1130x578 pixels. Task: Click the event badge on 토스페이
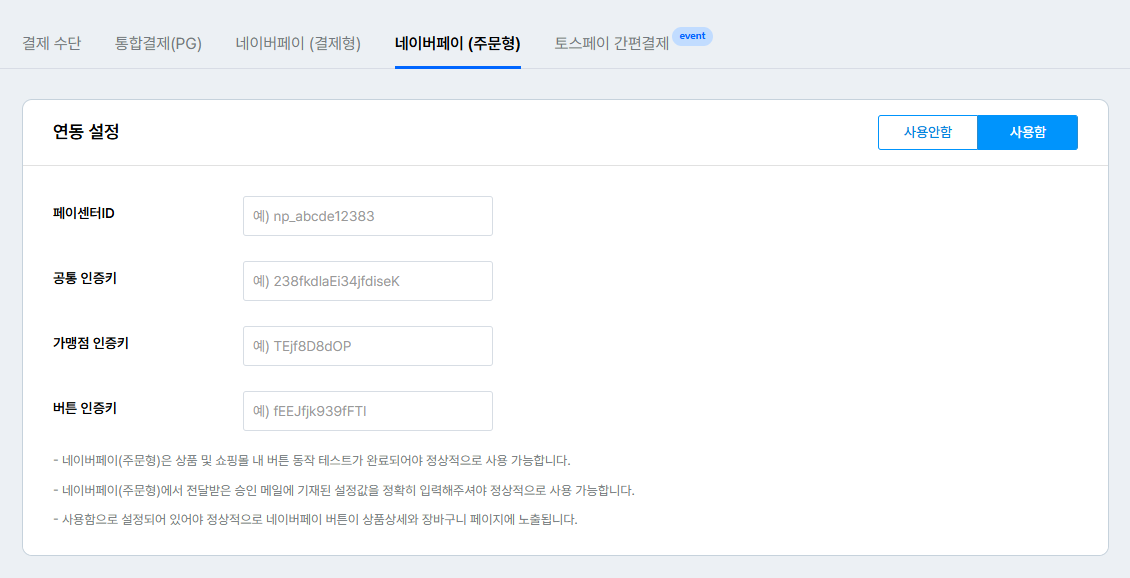coord(692,36)
